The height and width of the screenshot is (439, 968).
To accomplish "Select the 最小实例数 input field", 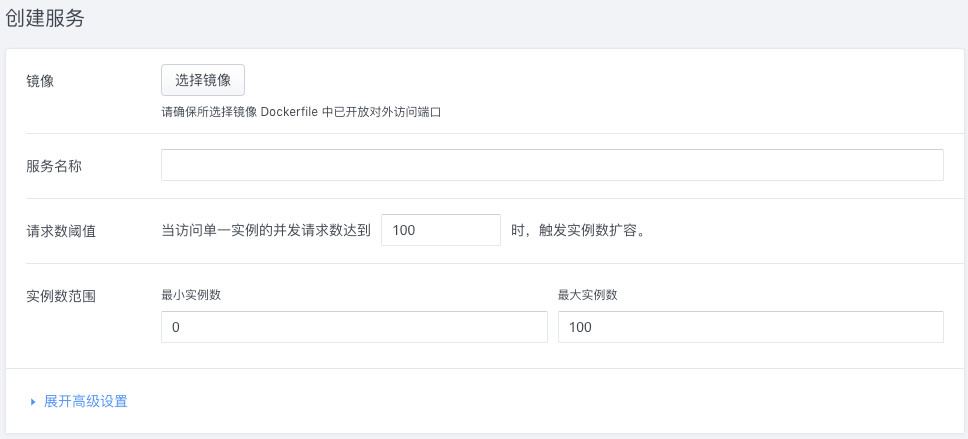I will point(354,327).
